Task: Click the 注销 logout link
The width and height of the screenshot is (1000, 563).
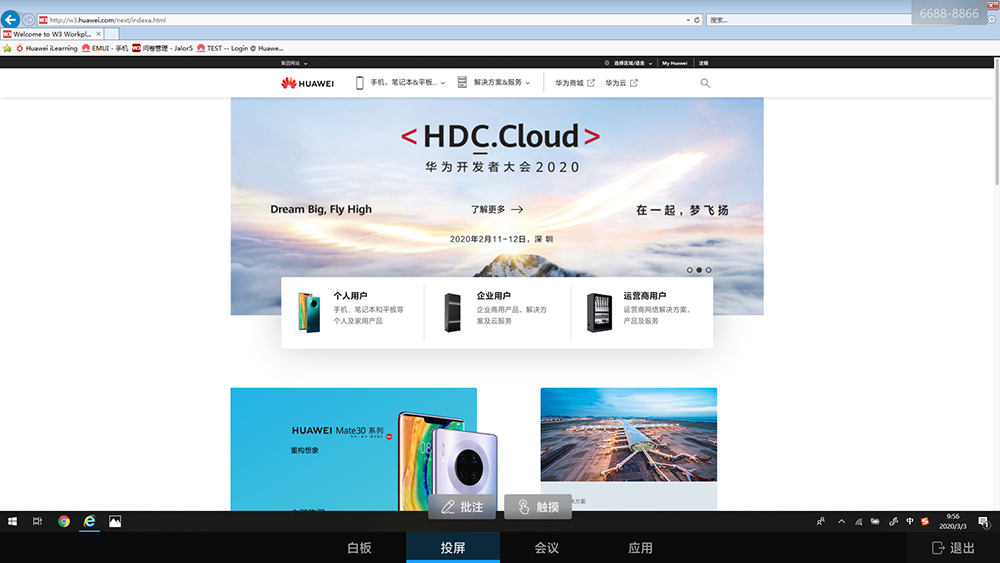Action: click(703, 63)
